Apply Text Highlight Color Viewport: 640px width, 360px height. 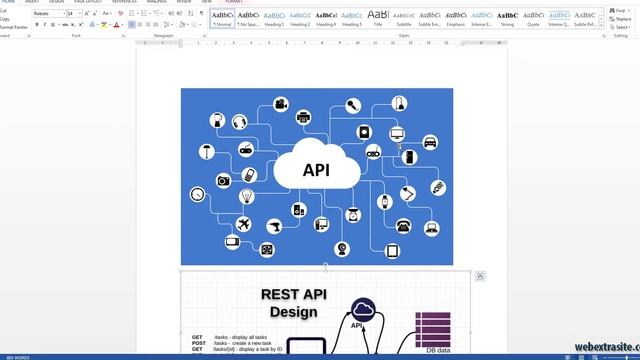click(104, 25)
